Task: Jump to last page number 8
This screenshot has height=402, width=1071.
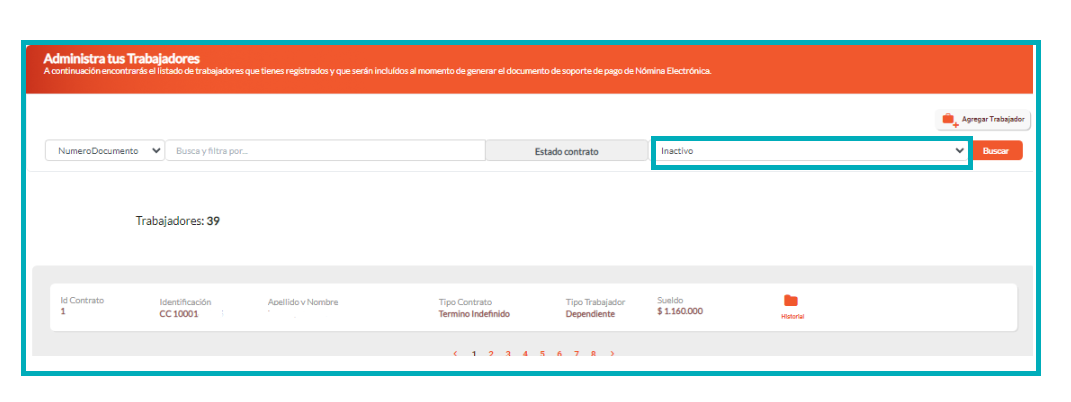Action: [593, 354]
